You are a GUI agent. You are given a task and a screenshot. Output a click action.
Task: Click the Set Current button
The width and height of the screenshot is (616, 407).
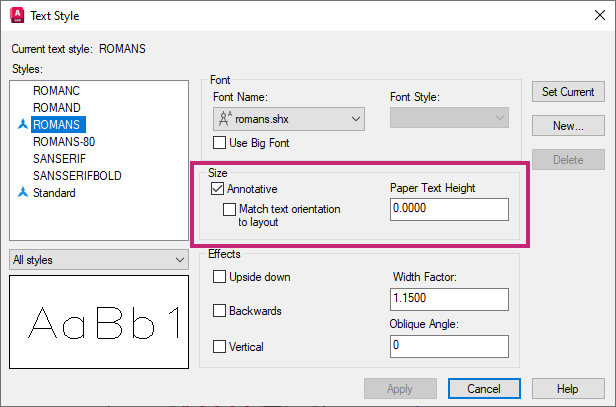[x=568, y=92]
